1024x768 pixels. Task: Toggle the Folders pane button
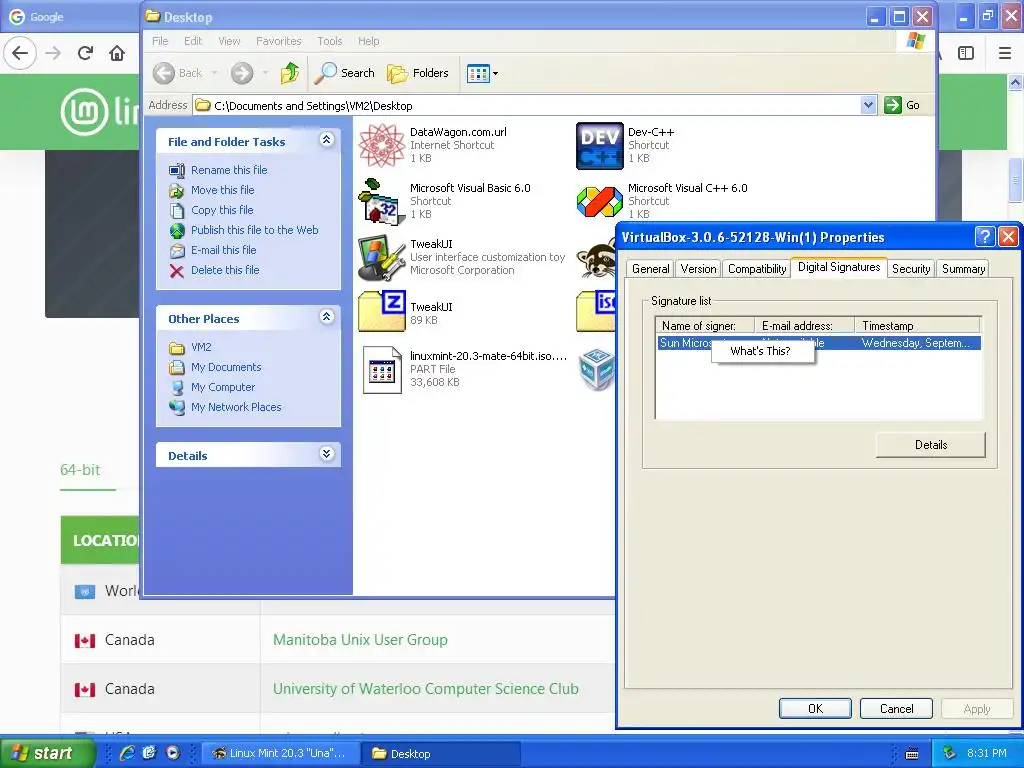tap(418, 73)
